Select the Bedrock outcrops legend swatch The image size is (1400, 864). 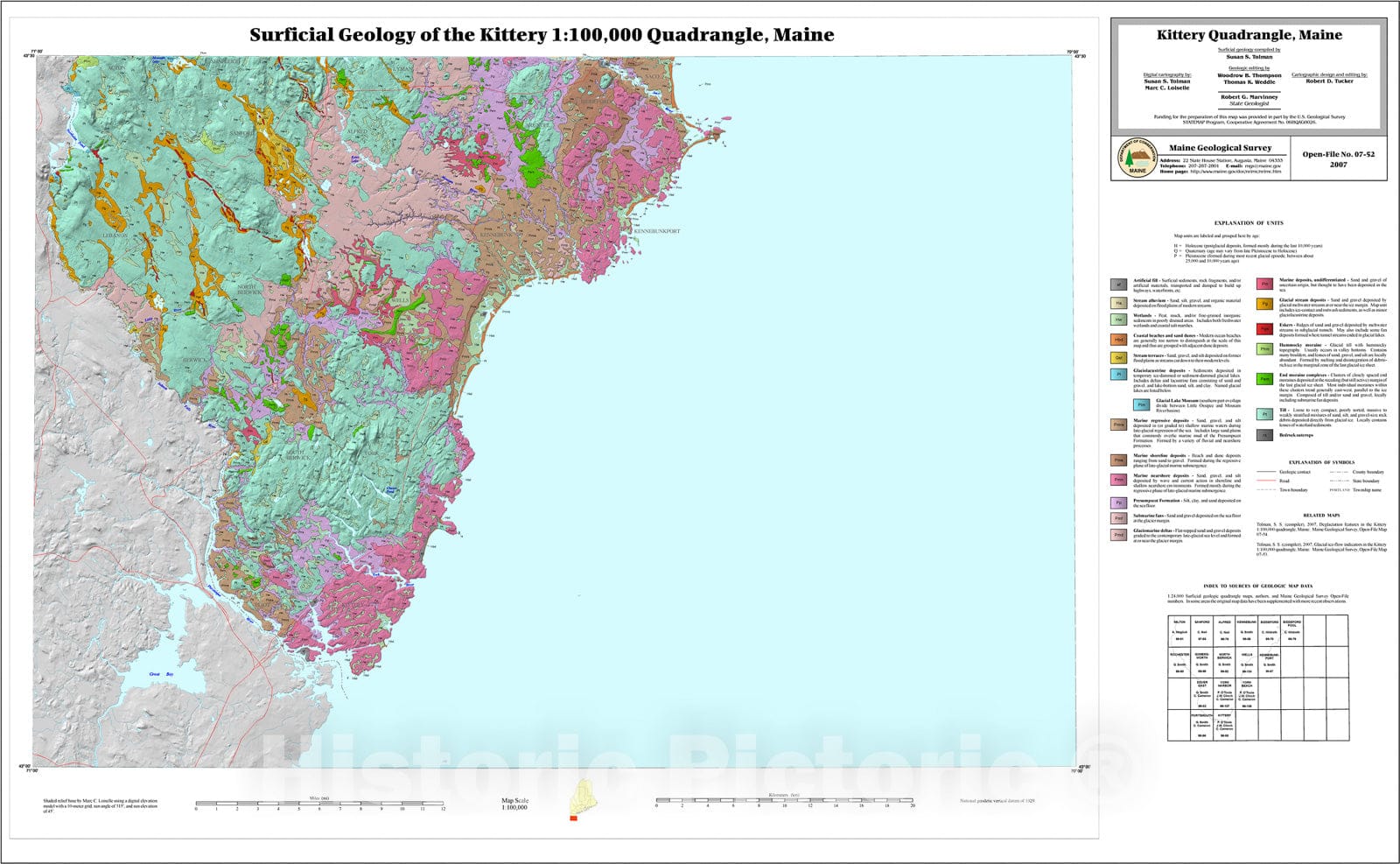point(1264,435)
